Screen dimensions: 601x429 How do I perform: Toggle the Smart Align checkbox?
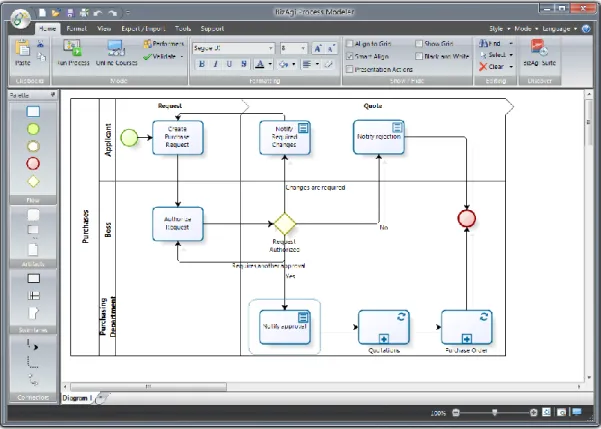point(349,56)
